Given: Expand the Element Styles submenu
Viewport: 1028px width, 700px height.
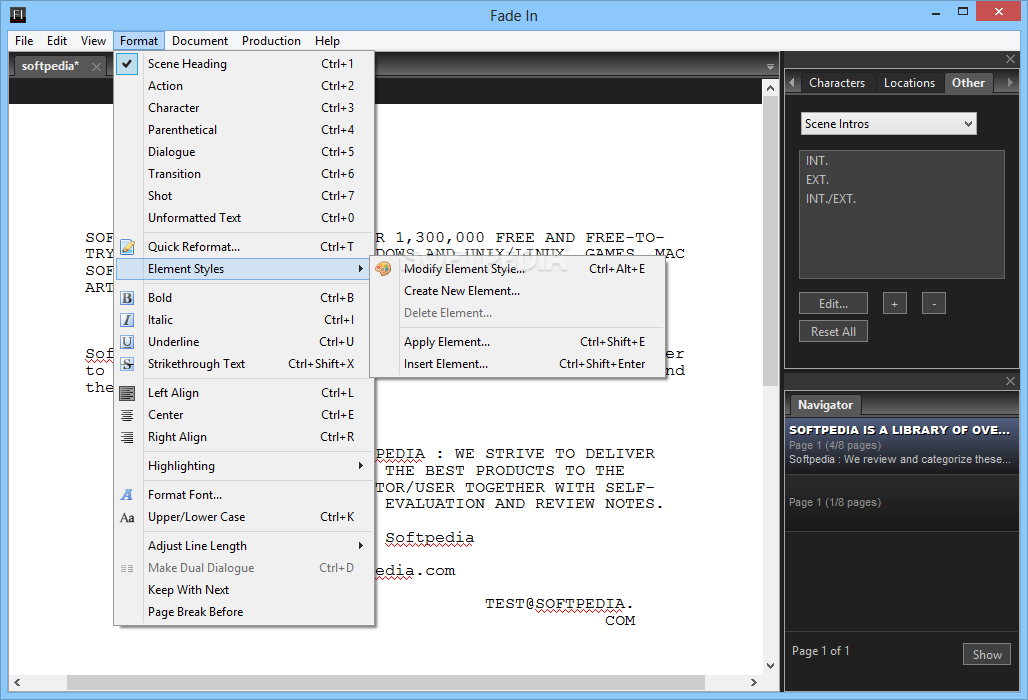Looking at the screenshot, I should (x=241, y=269).
